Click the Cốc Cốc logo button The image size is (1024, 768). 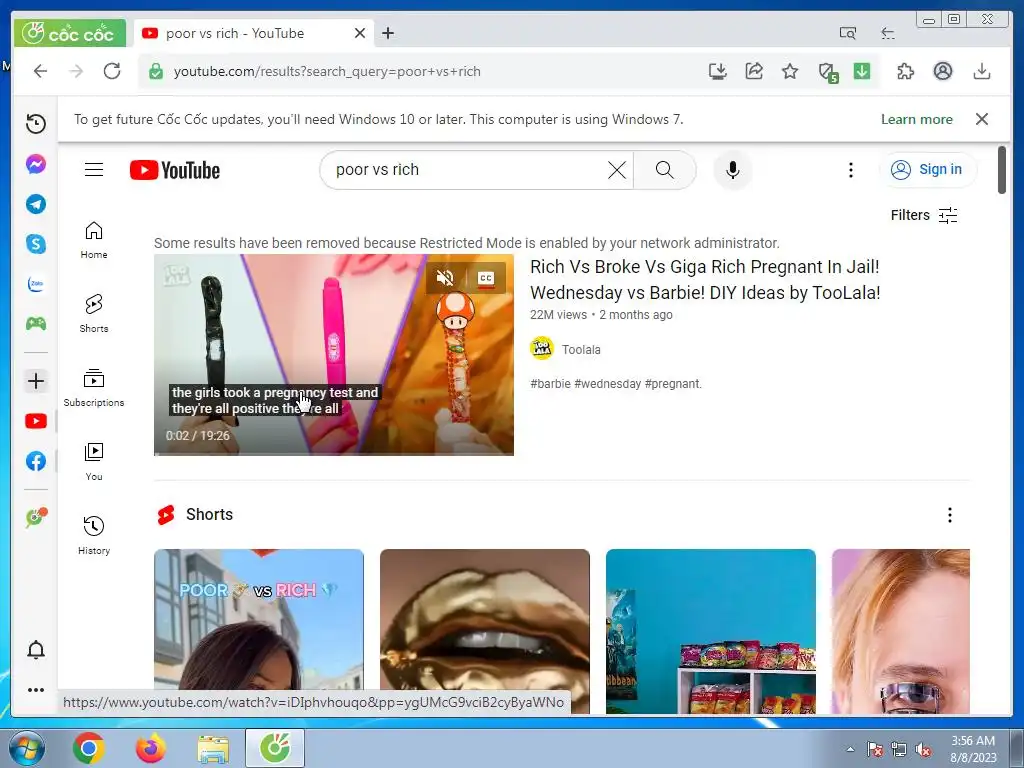70,33
